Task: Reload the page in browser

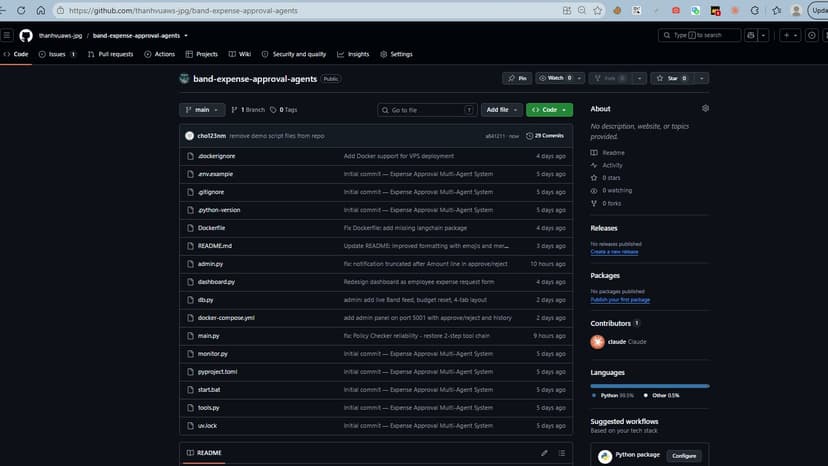Action: point(21,11)
